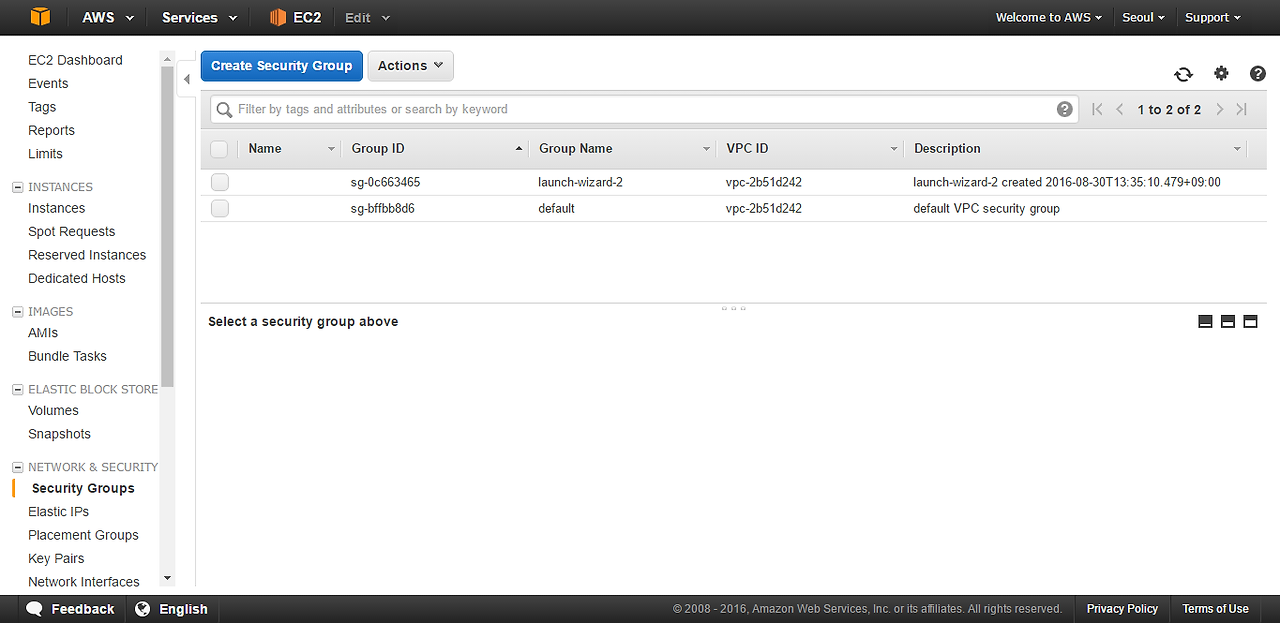1280x623 pixels.
Task: Go to last page of results
Action: (1241, 109)
